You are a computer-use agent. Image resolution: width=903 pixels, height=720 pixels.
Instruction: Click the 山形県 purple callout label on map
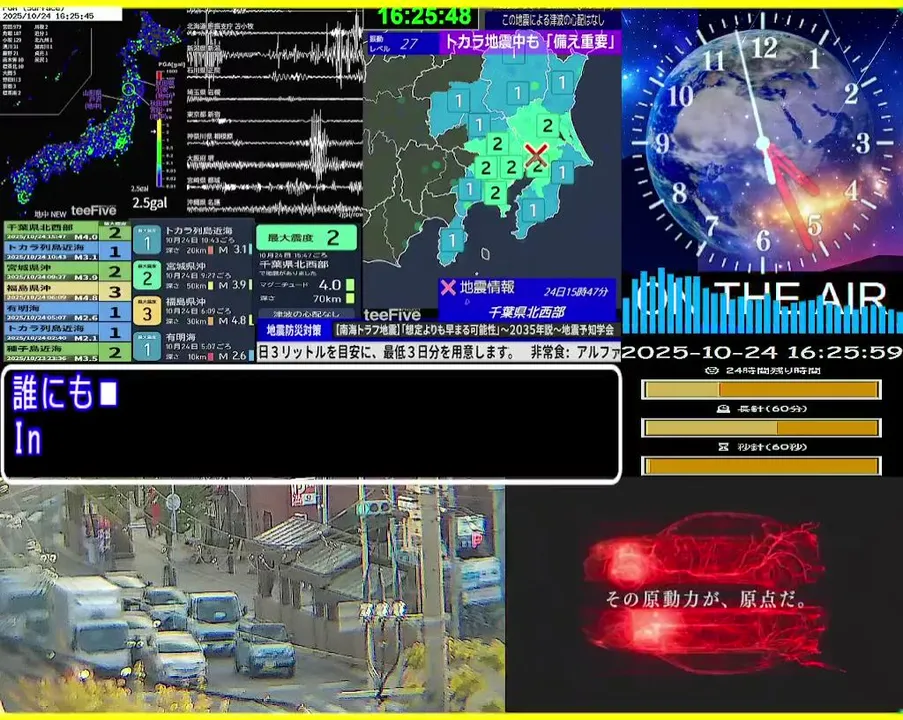[x=93, y=99]
